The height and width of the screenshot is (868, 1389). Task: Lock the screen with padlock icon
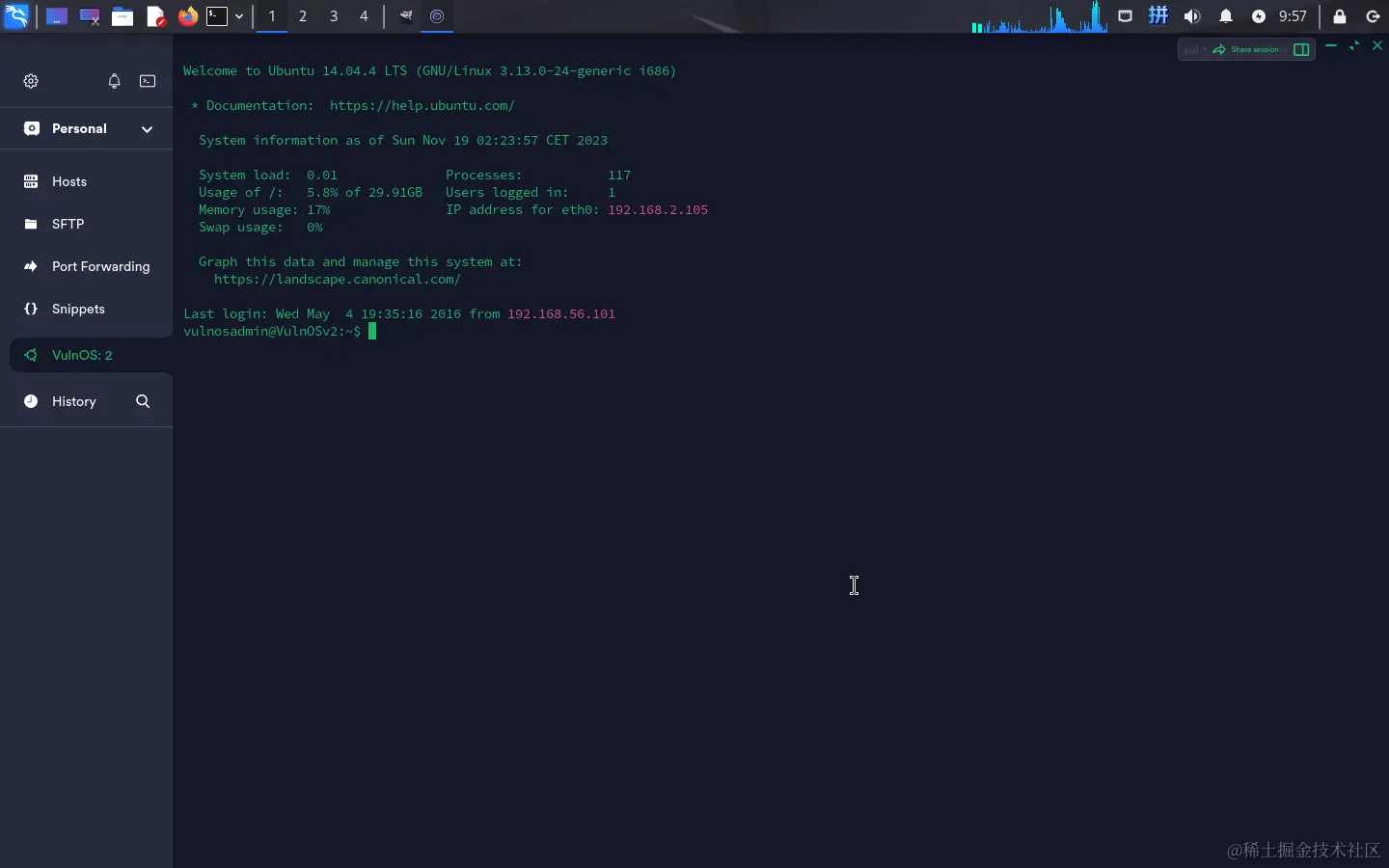[x=1340, y=16]
